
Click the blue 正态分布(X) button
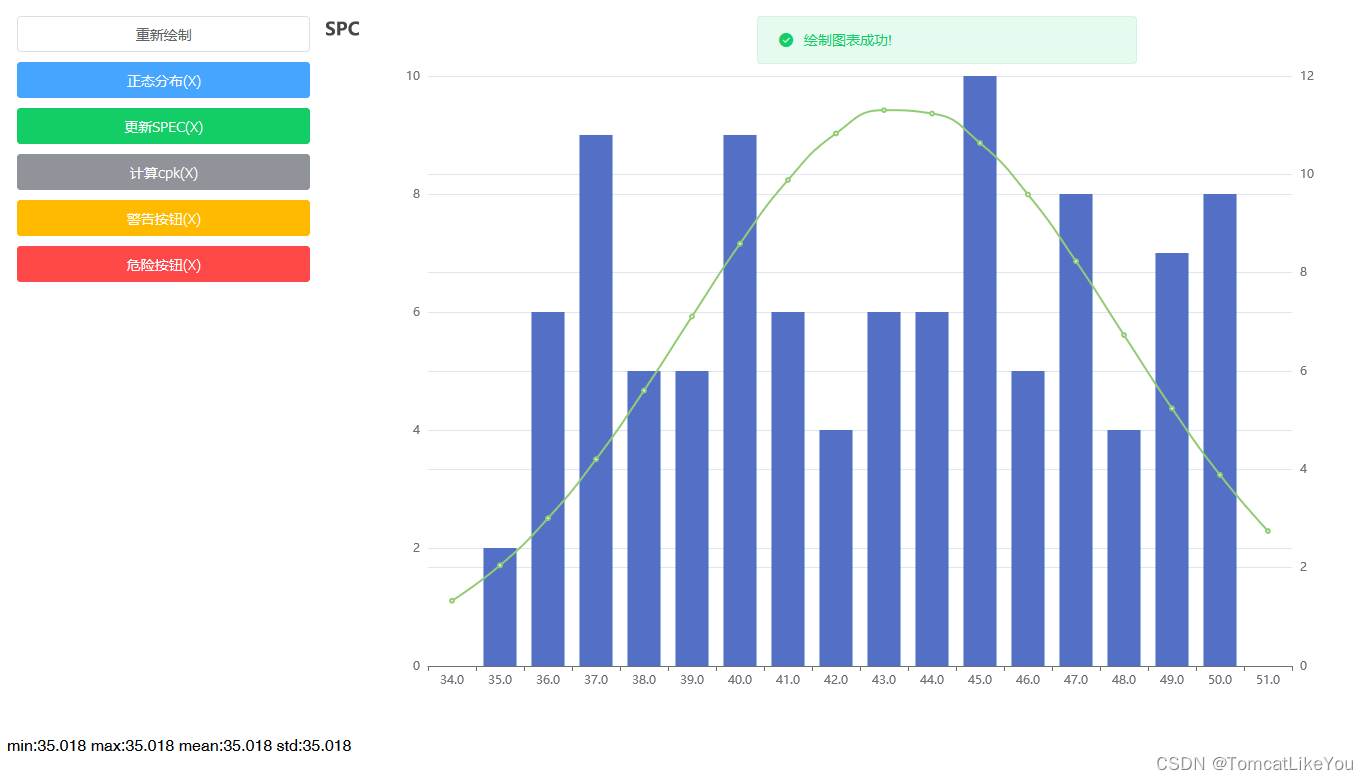(163, 80)
